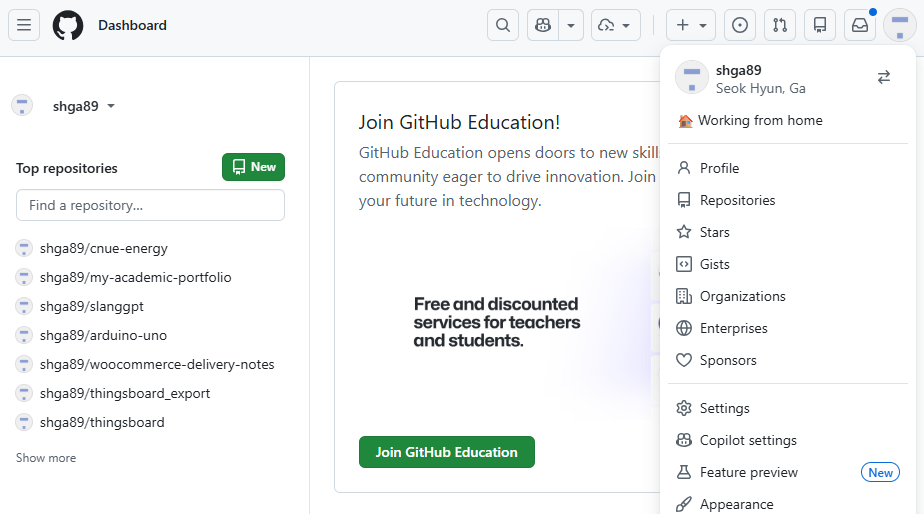This screenshot has height=514, width=924.
Task: Open shga89/cnue-energy repository
Action: coord(104,248)
